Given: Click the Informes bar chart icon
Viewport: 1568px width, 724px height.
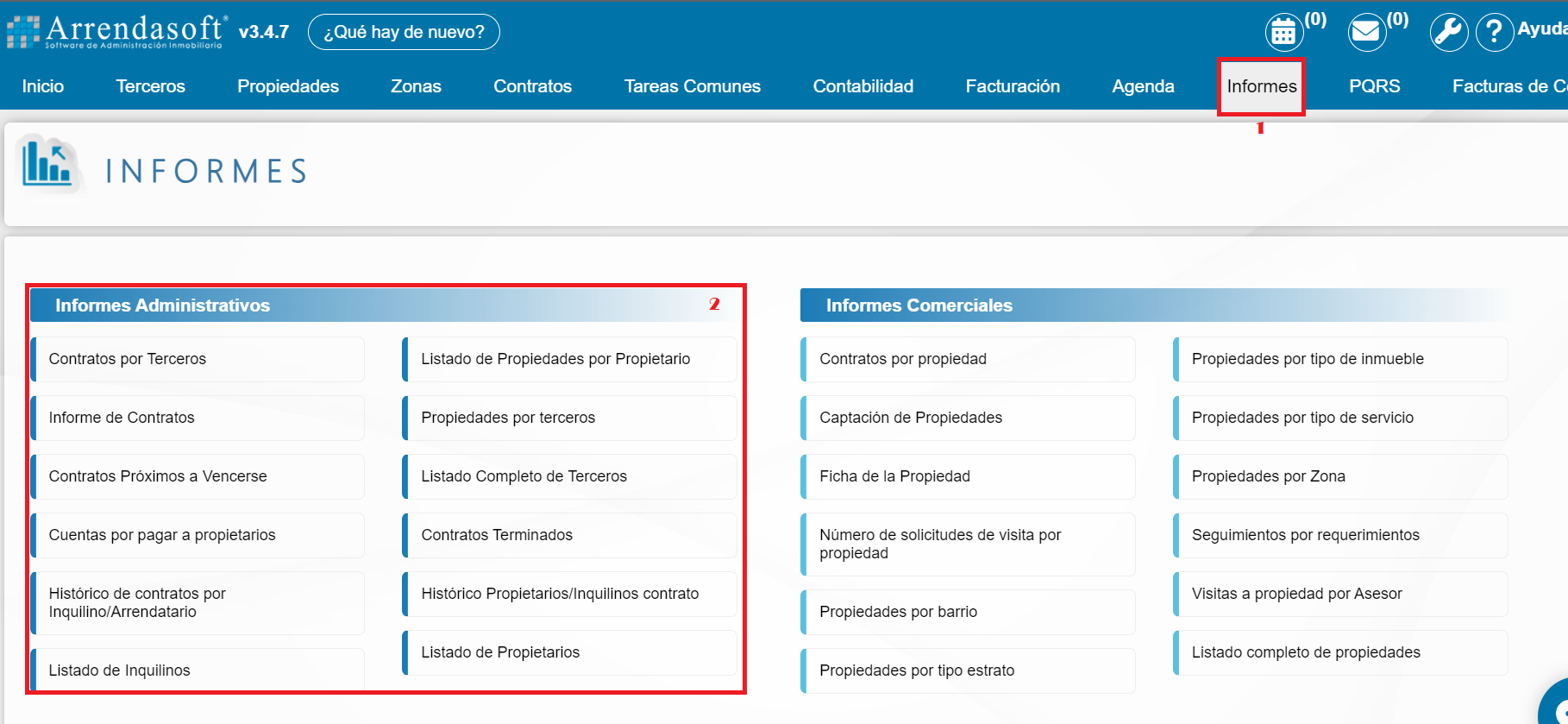Looking at the screenshot, I should (x=48, y=163).
